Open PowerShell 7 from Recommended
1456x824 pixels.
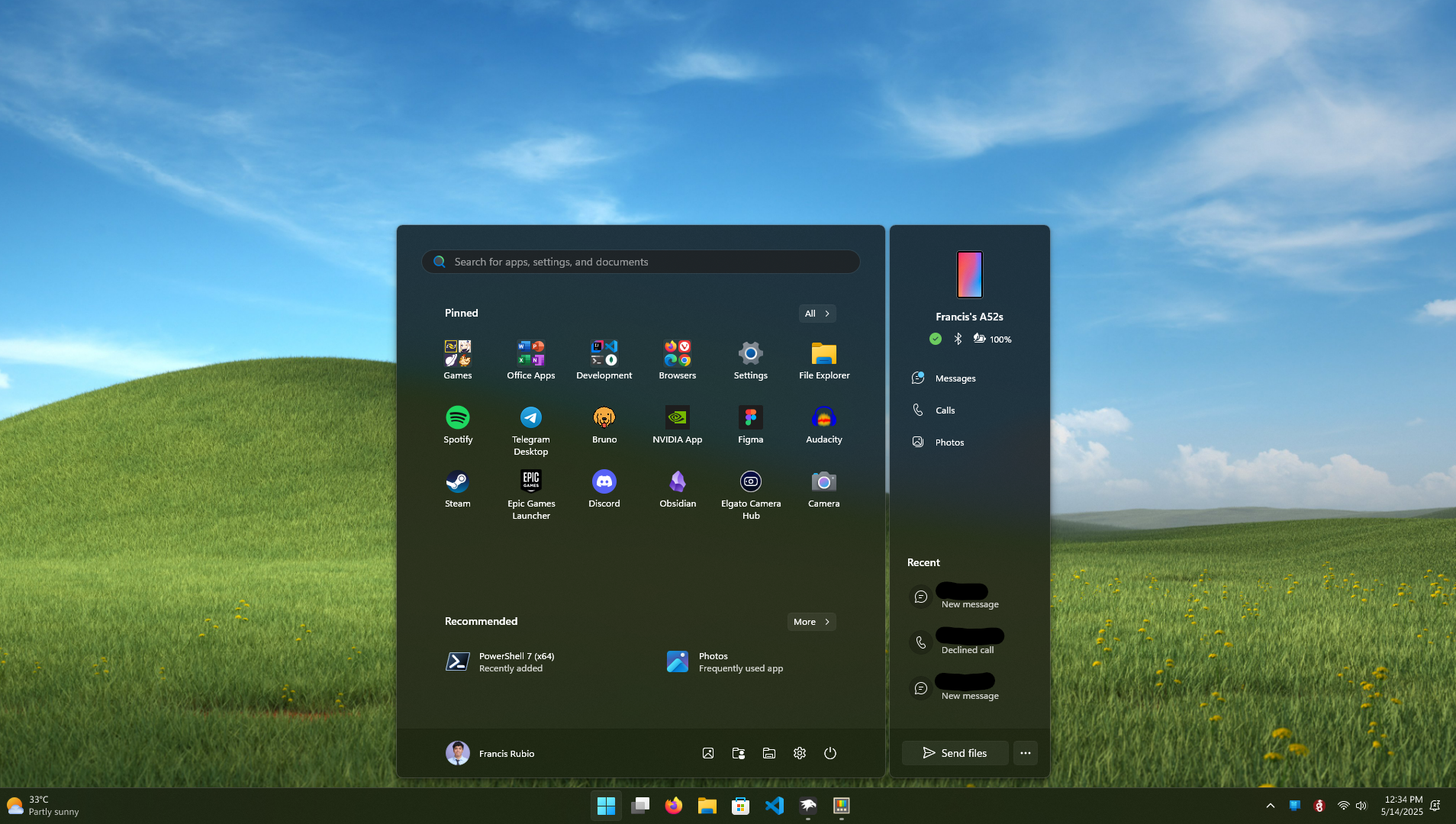pyautogui.click(x=501, y=661)
